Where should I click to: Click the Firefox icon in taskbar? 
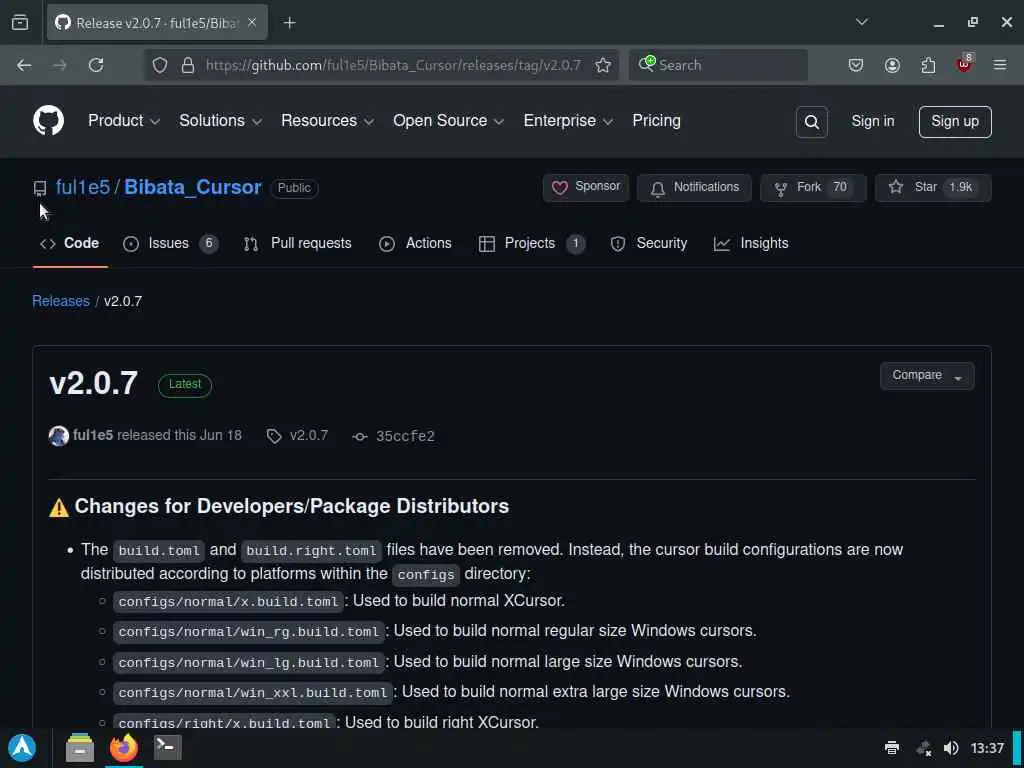coord(124,748)
